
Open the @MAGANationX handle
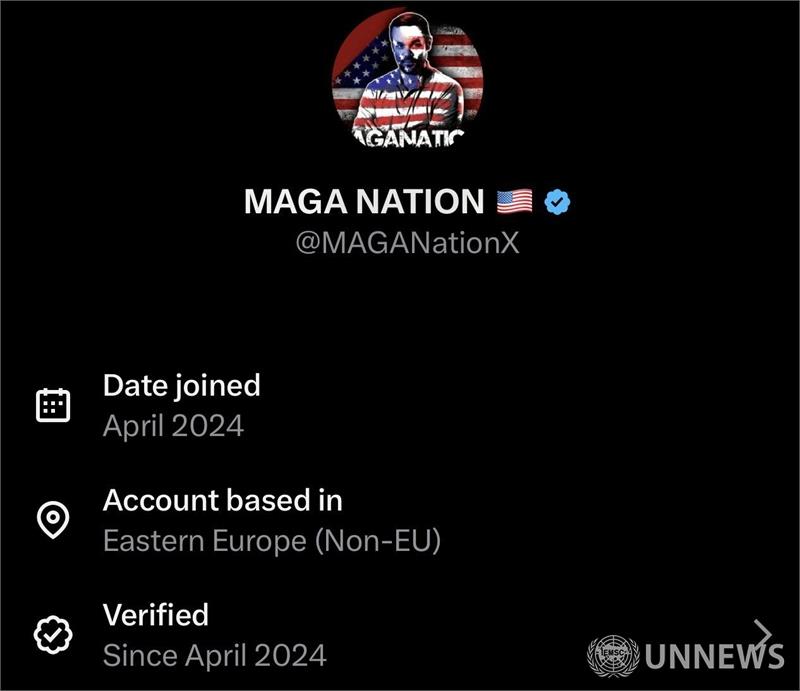(407, 243)
